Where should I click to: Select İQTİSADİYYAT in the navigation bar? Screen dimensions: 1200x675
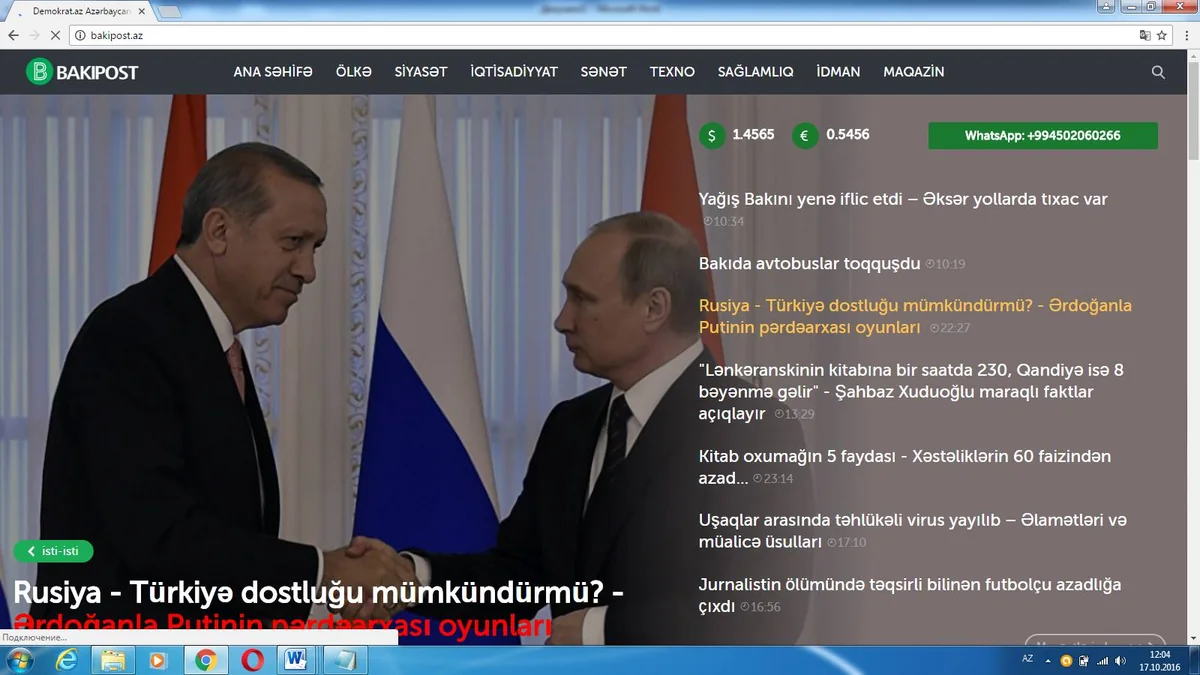[514, 72]
